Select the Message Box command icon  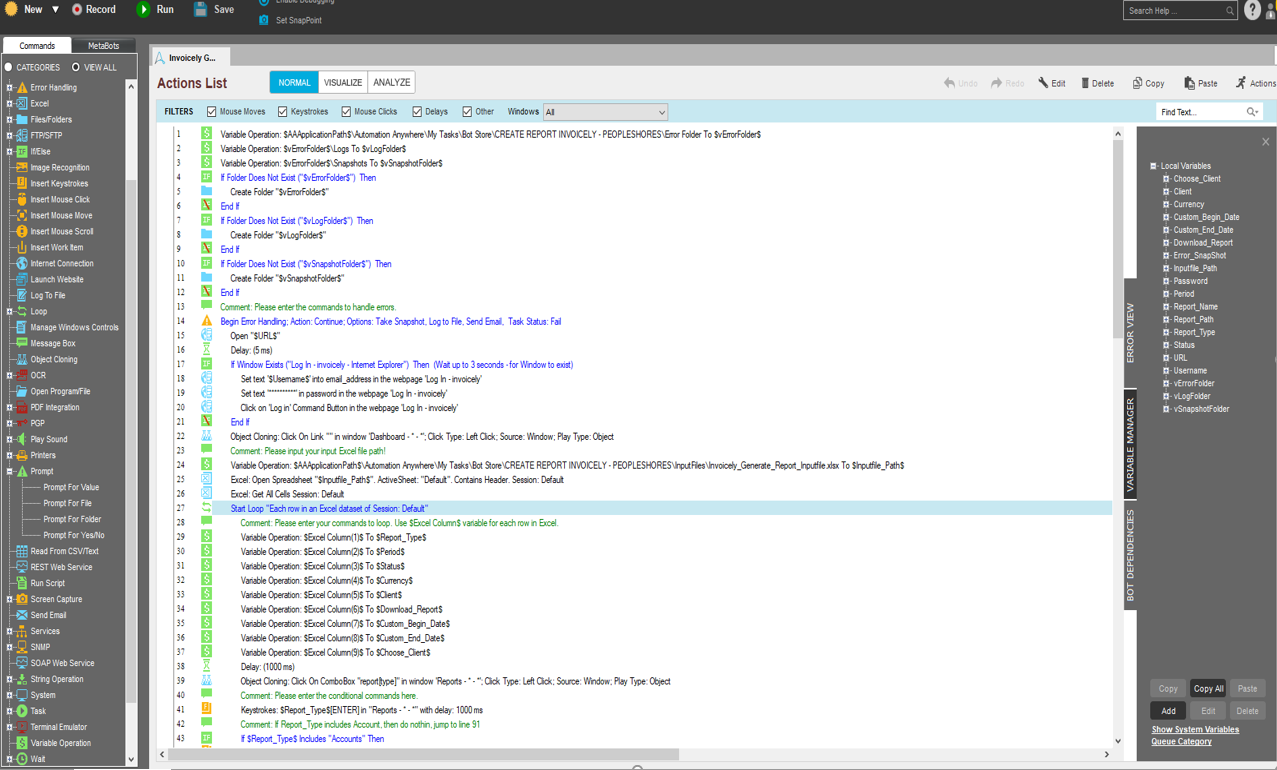(x=21, y=344)
